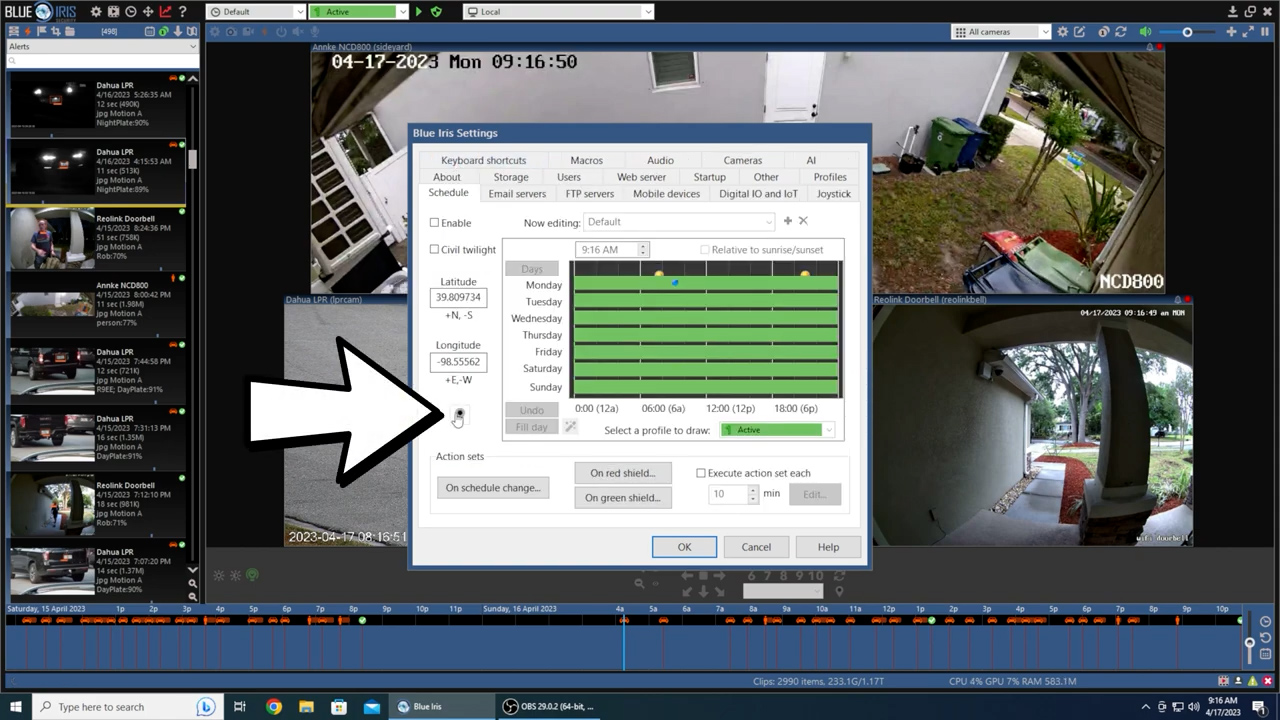Open the Reolink Doorbell 8:24:36 PM alert thumbnail
1280x720 pixels.
click(51, 238)
